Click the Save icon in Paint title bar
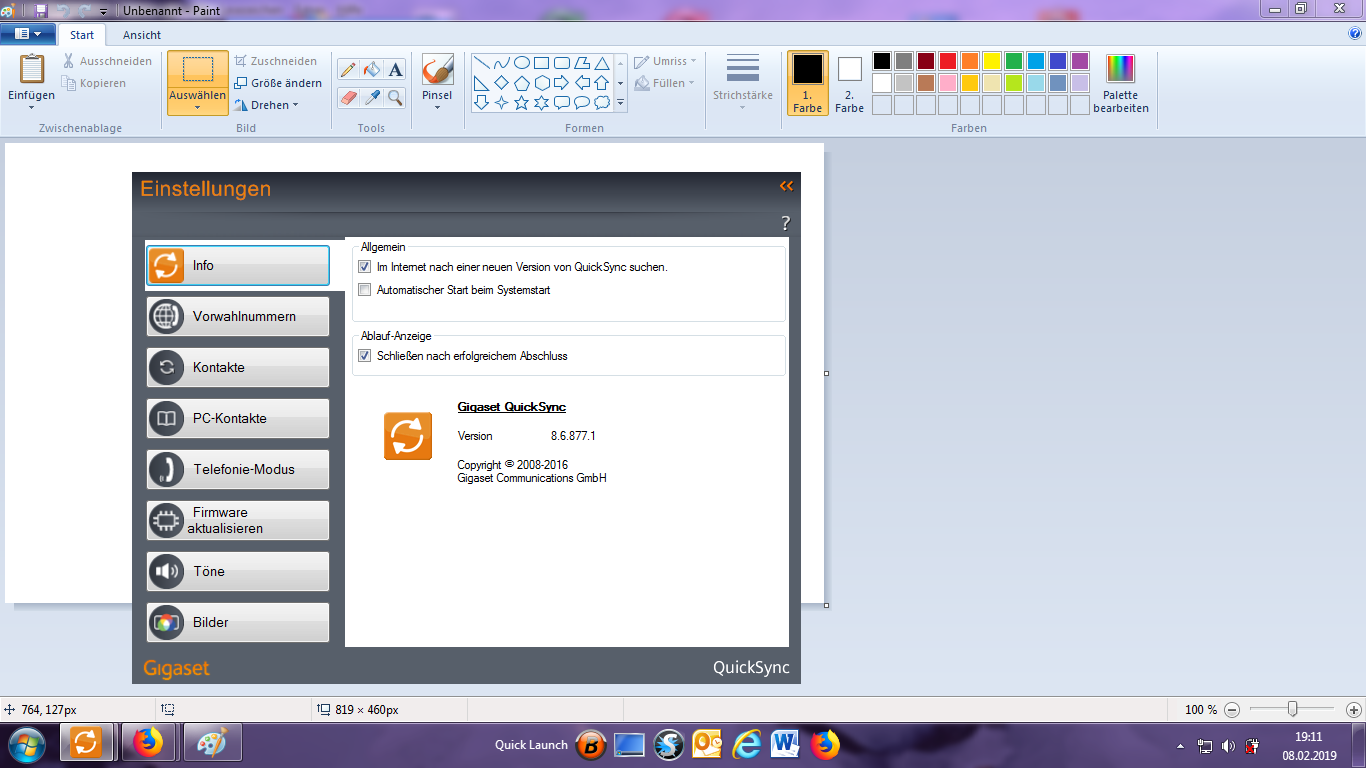 (x=41, y=11)
